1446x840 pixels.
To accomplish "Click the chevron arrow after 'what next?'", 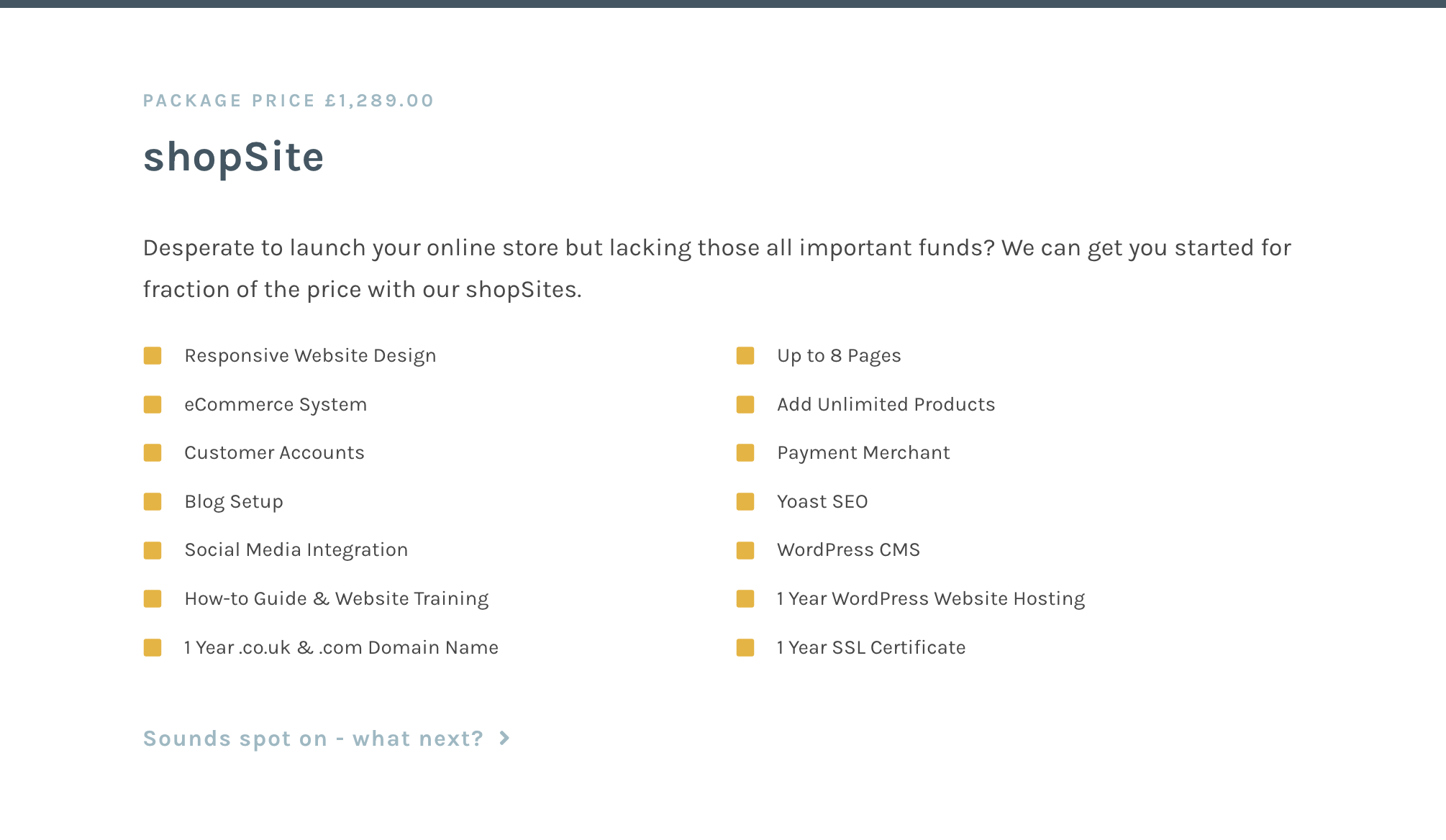I will click(x=504, y=739).
